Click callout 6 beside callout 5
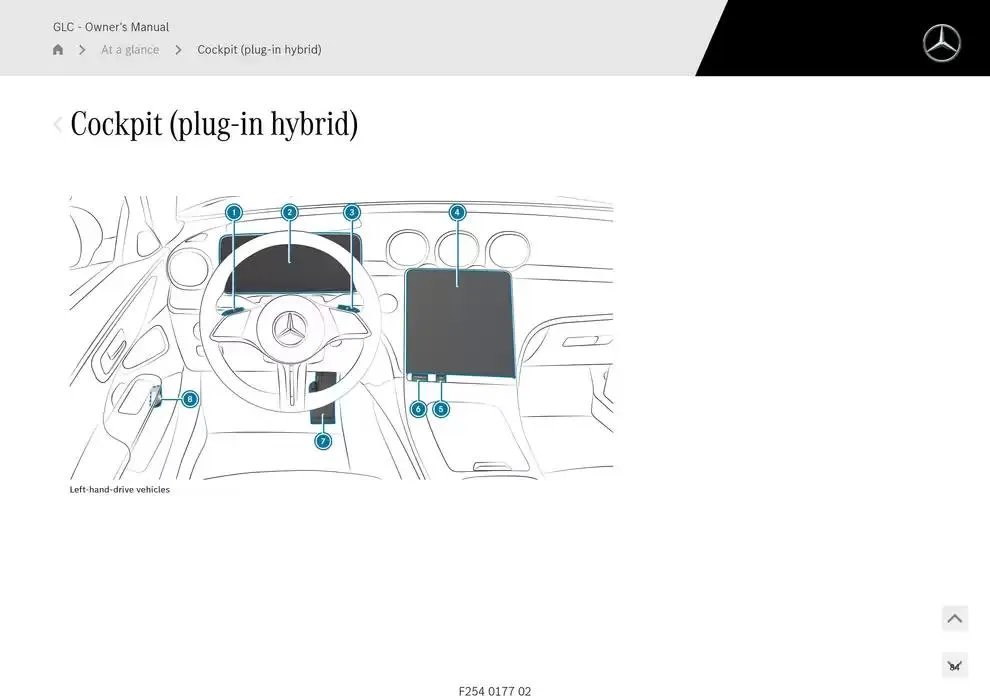The height and width of the screenshot is (700, 990). 418,408
